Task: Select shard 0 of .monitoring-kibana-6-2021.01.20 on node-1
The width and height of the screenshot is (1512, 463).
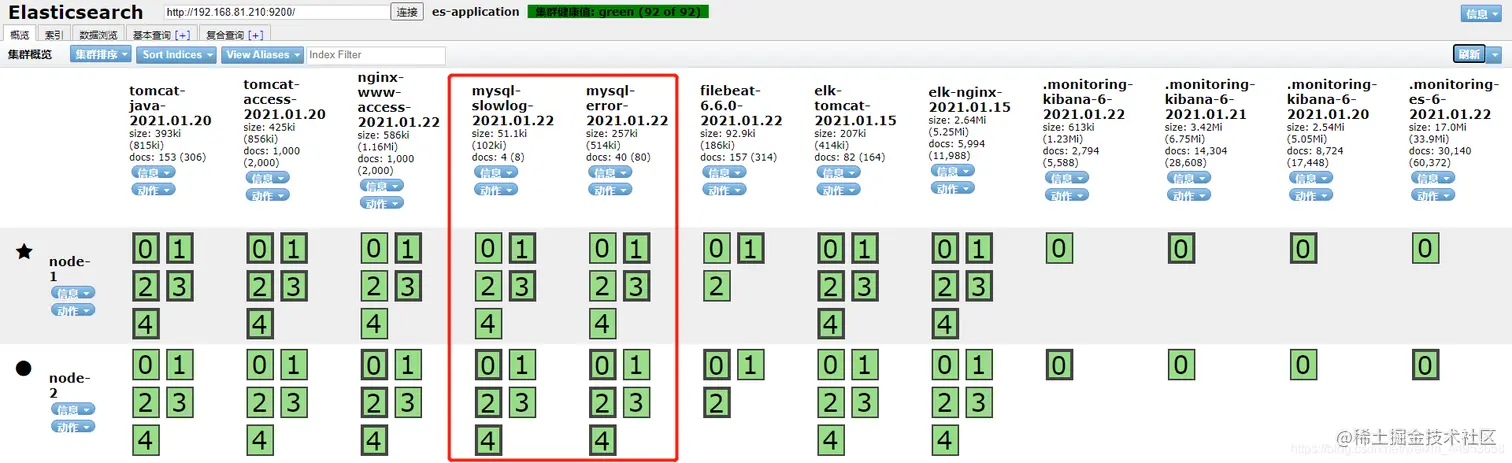Action: click(1302, 249)
